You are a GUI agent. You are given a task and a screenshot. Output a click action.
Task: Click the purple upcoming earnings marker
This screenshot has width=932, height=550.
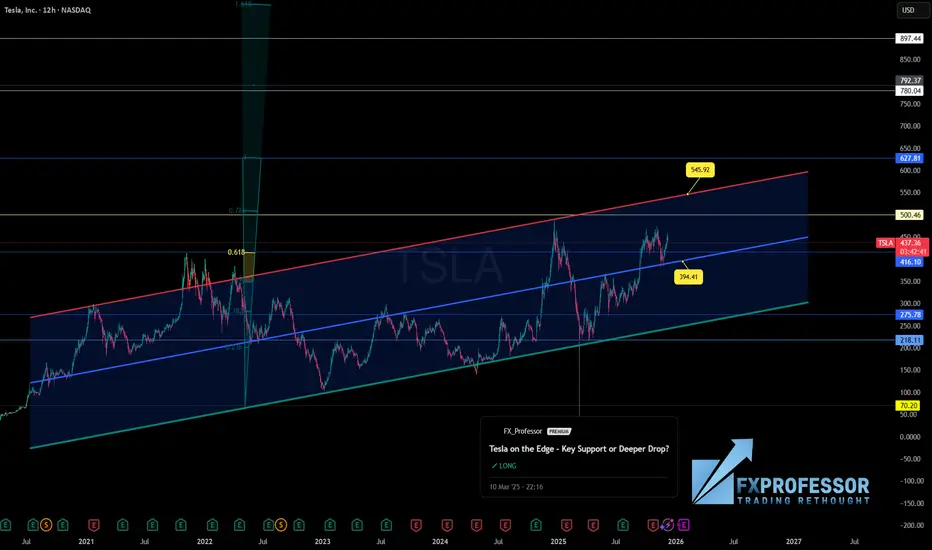[x=684, y=524]
